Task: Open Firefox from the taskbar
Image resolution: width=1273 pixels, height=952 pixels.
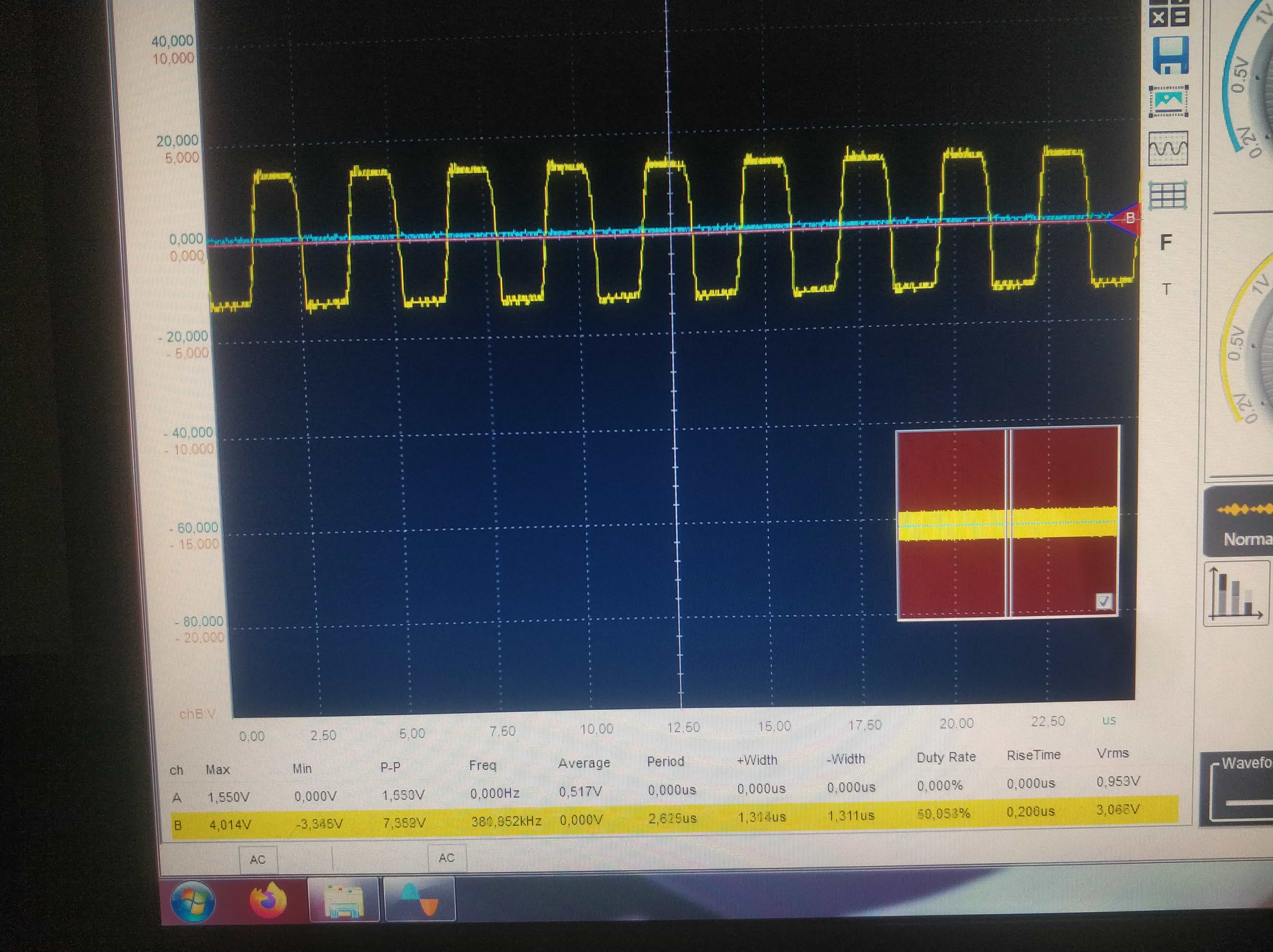Action: [x=268, y=900]
